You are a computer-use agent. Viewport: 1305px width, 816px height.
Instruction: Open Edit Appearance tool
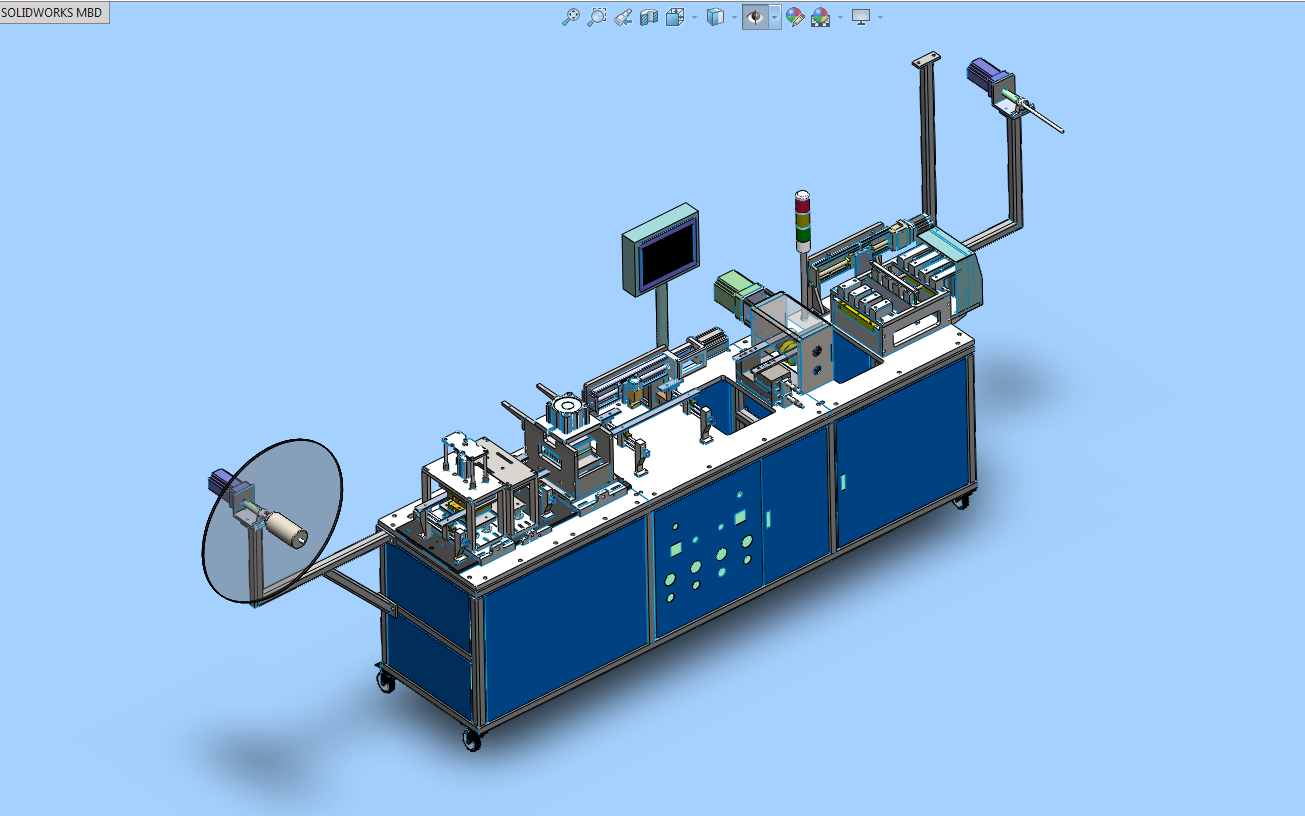pos(795,17)
